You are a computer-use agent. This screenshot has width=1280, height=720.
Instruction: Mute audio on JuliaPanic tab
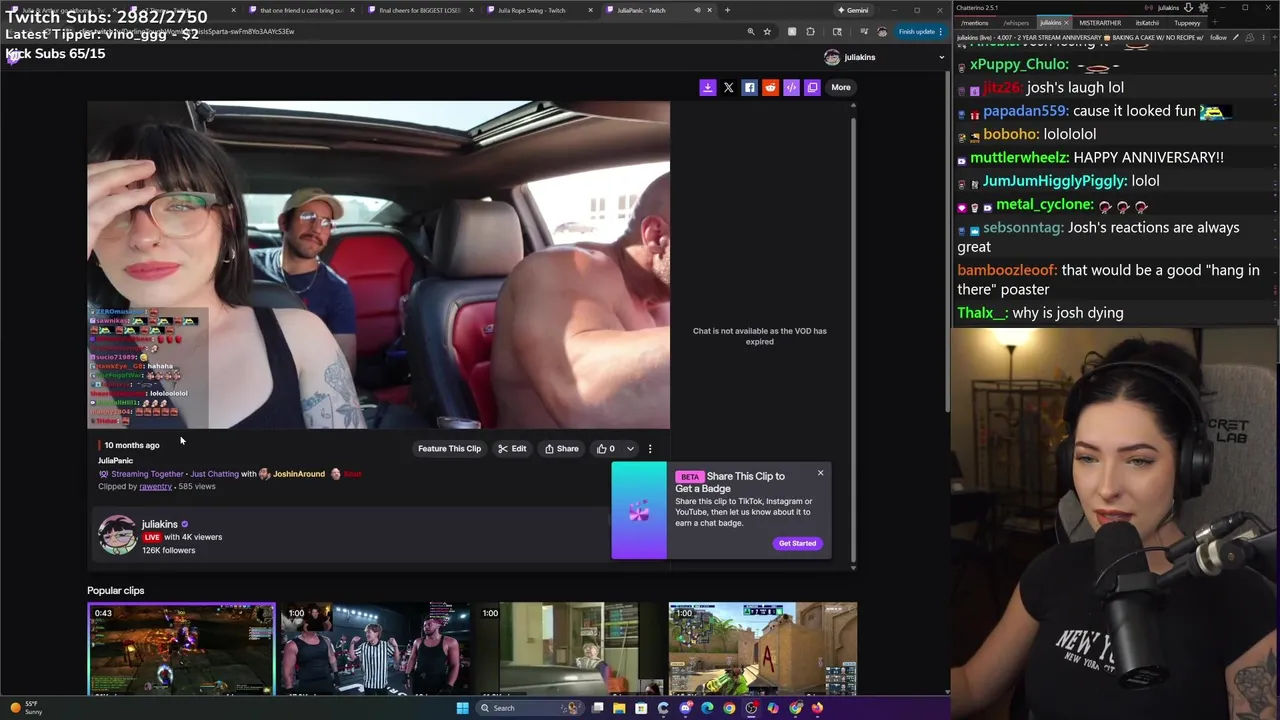[x=697, y=10]
